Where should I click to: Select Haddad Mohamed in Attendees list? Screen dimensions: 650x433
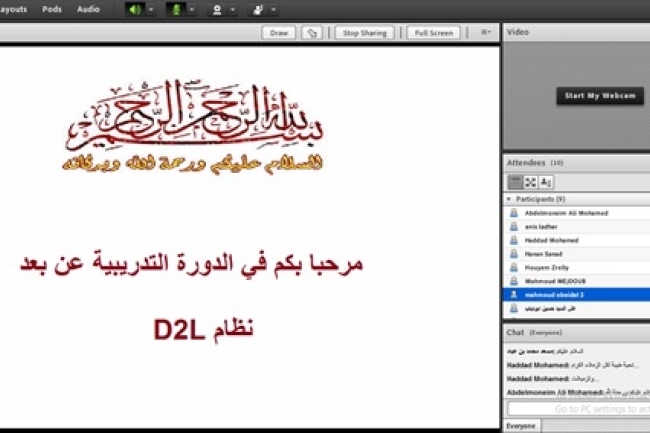click(577, 240)
